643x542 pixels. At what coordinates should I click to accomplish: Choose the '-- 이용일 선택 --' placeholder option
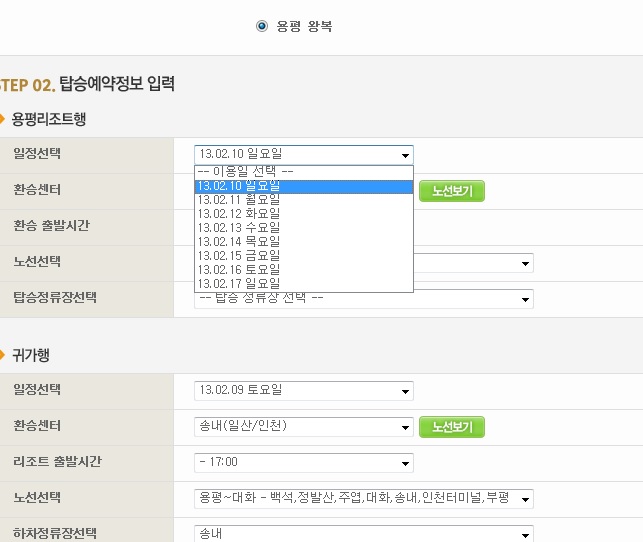tap(303, 172)
